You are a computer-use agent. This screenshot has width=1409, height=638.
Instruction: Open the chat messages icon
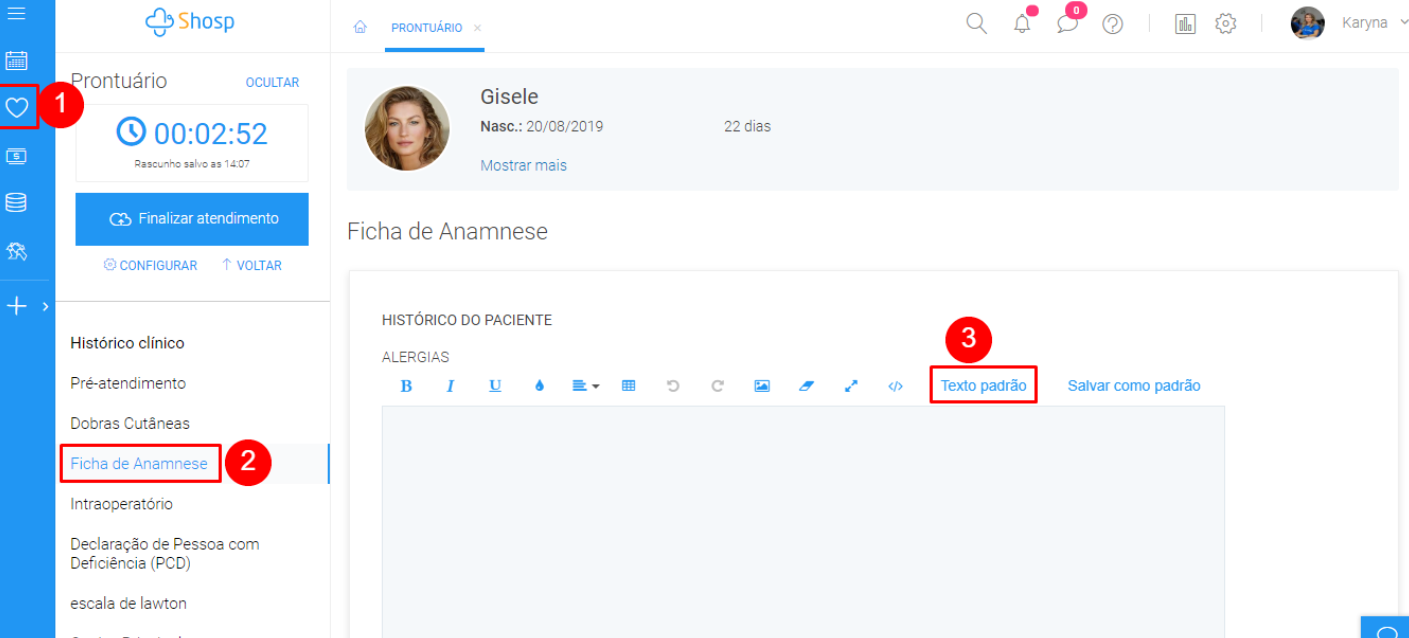1067,24
